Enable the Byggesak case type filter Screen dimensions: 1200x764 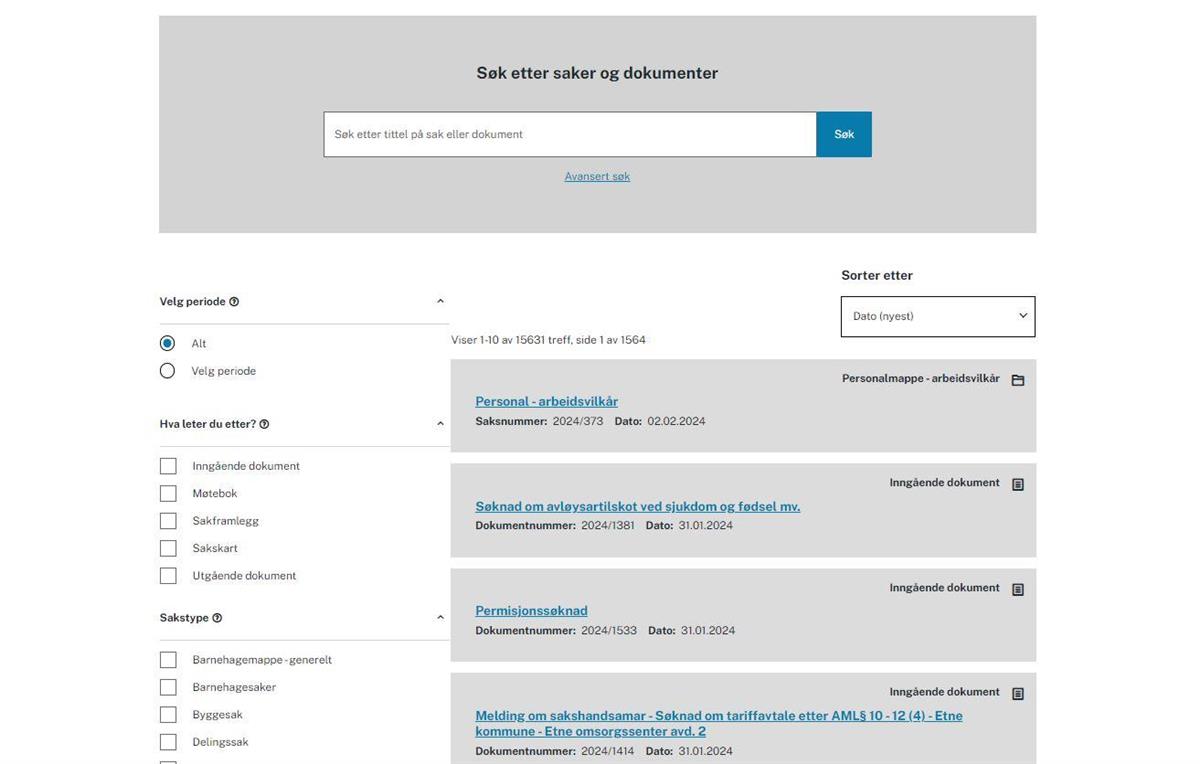pyautogui.click(x=168, y=714)
